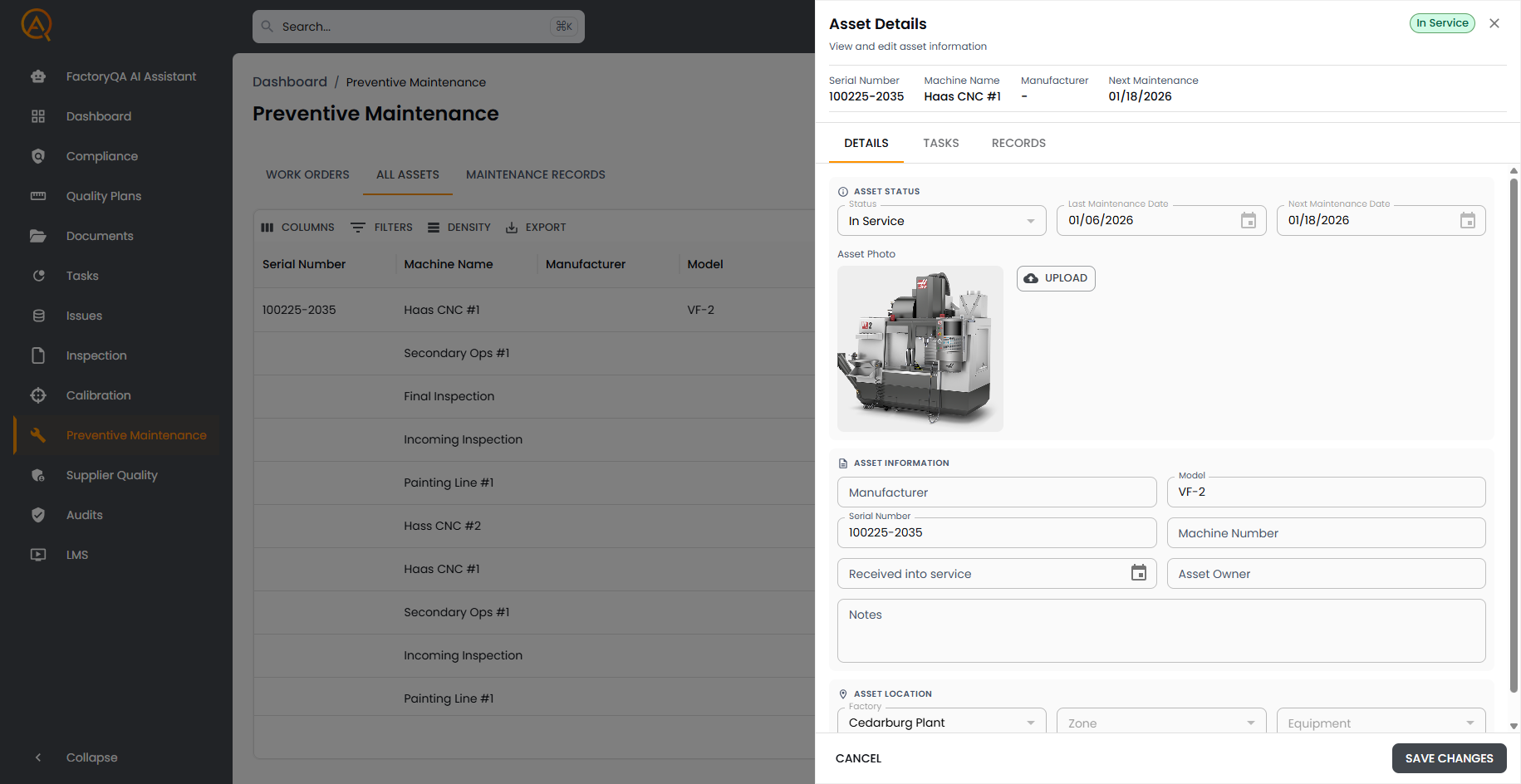Select Supplier Quality in sidebar
The image size is (1521, 784).
point(111,474)
